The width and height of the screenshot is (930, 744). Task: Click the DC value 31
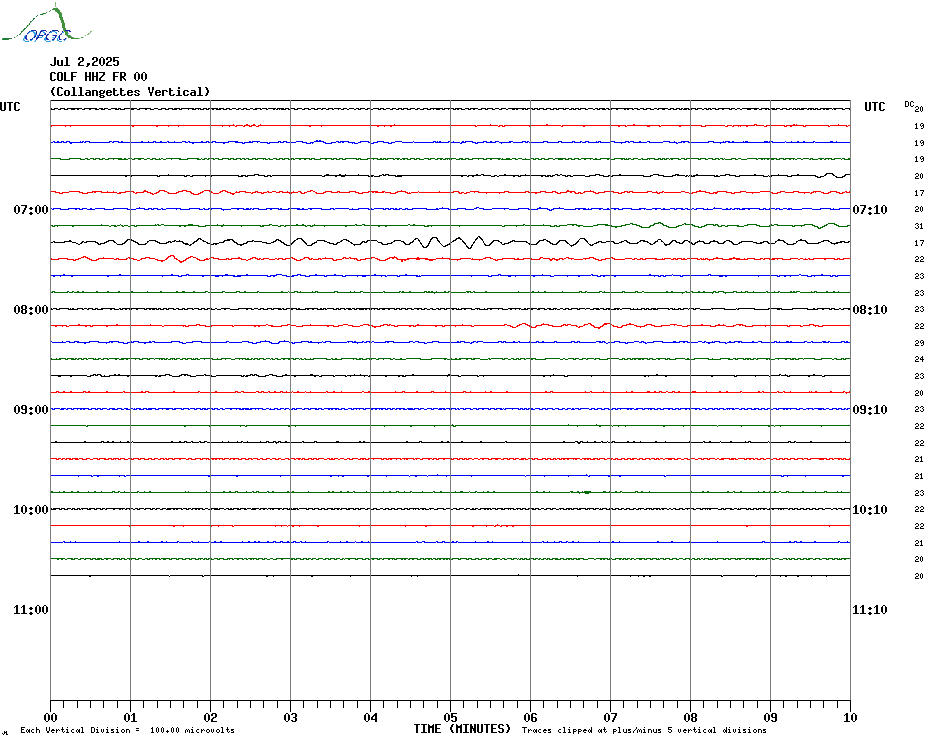(x=919, y=226)
